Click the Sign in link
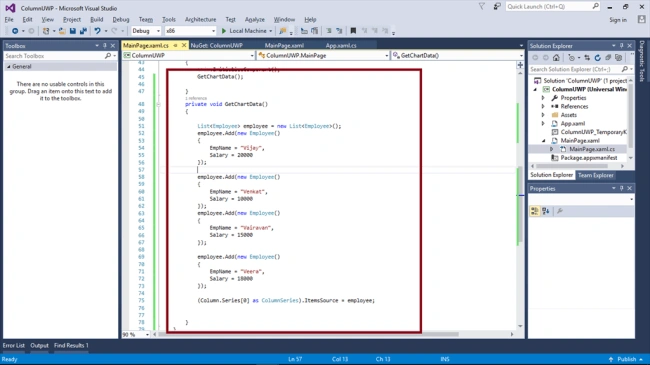The width and height of the screenshot is (650, 365). tap(618, 19)
